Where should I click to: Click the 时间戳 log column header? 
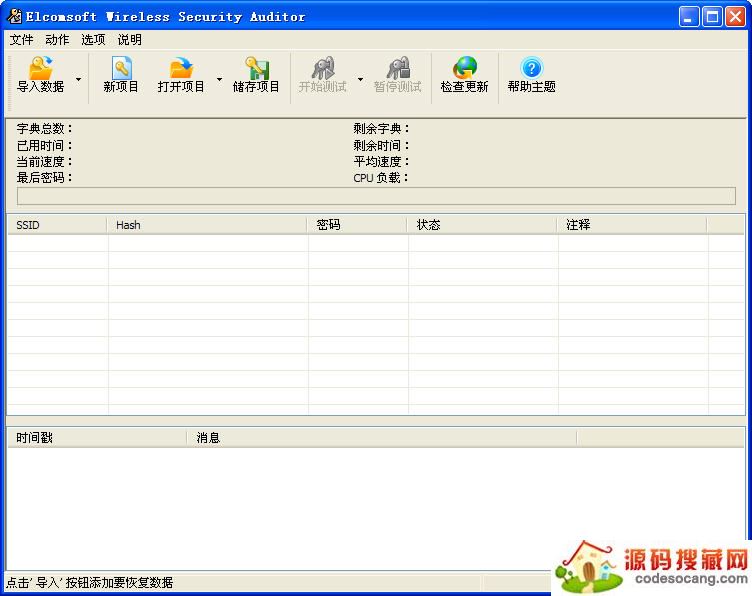tap(96, 437)
